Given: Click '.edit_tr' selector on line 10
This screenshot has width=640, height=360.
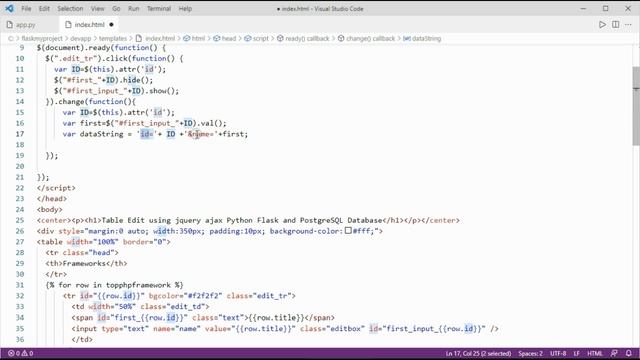Looking at the screenshot, I should pyautogui.click(x=78, y=58).
